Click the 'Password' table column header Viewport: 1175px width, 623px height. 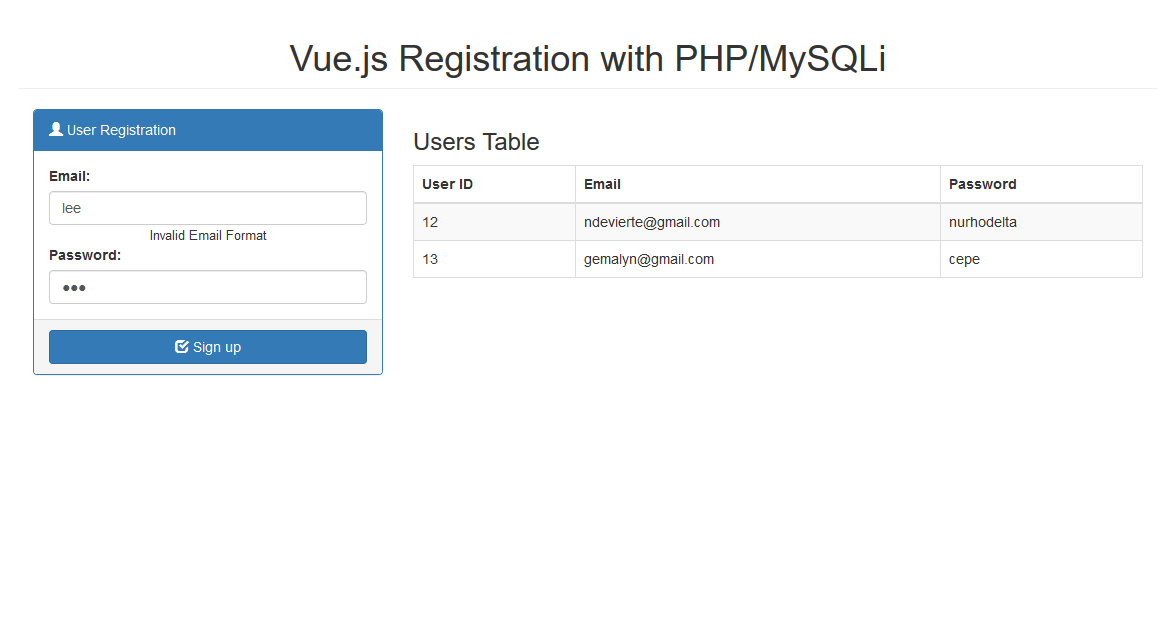click(982, 184)
